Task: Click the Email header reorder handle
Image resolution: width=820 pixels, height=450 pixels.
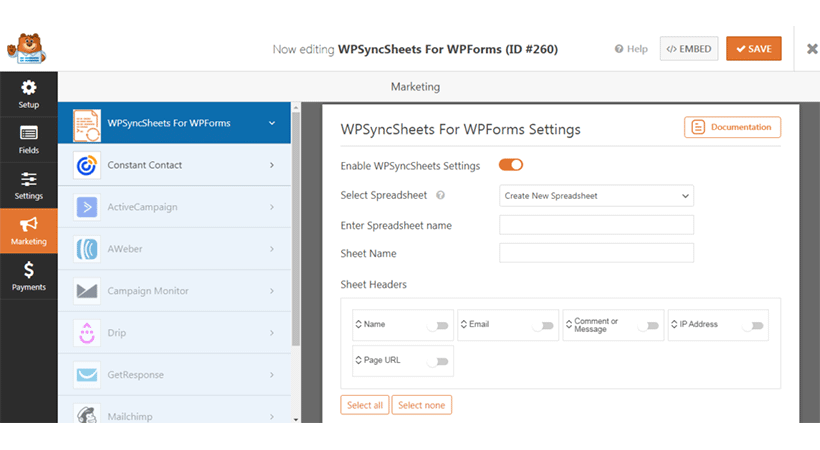Action: [x=463, y=324]
